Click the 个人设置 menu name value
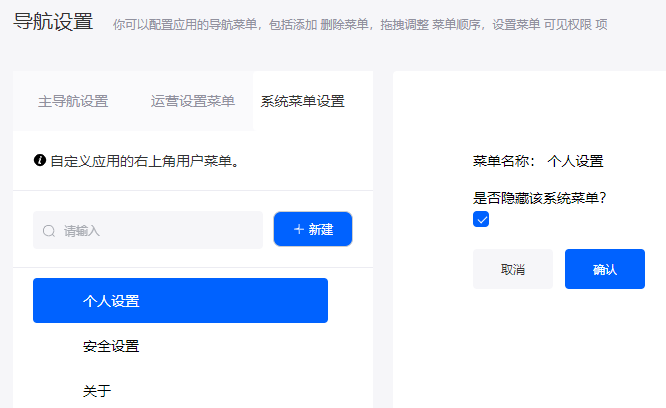Viewport: 666px width, 408px height. (576, 161)
